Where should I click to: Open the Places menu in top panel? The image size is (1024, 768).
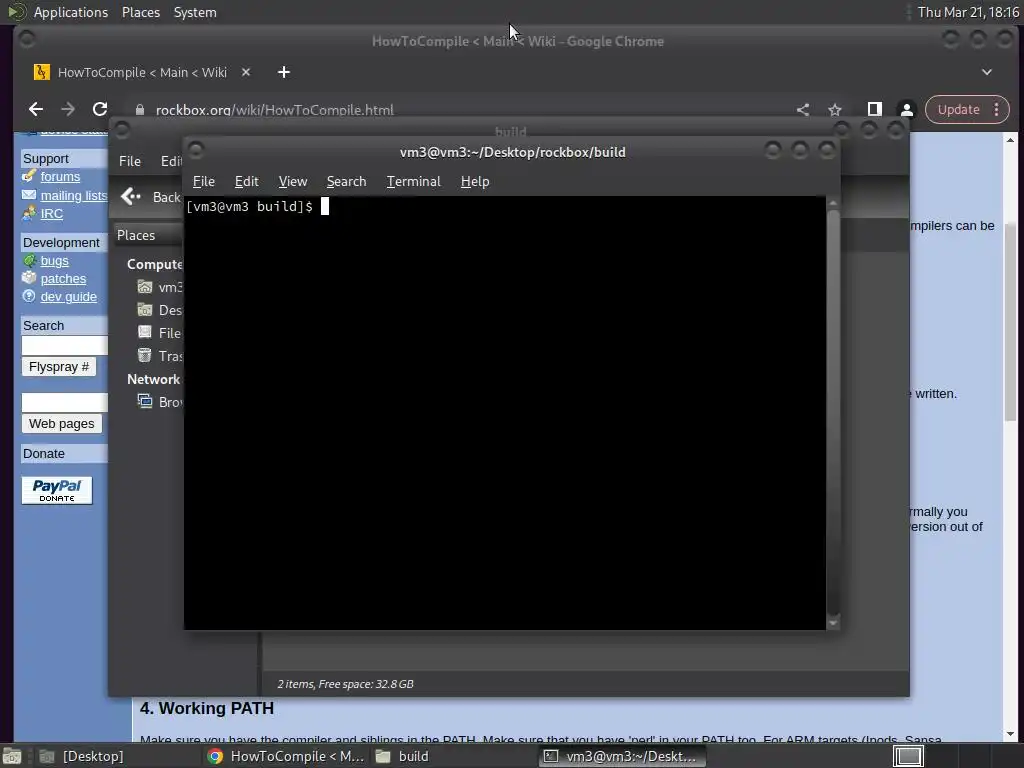pos(140,12)
